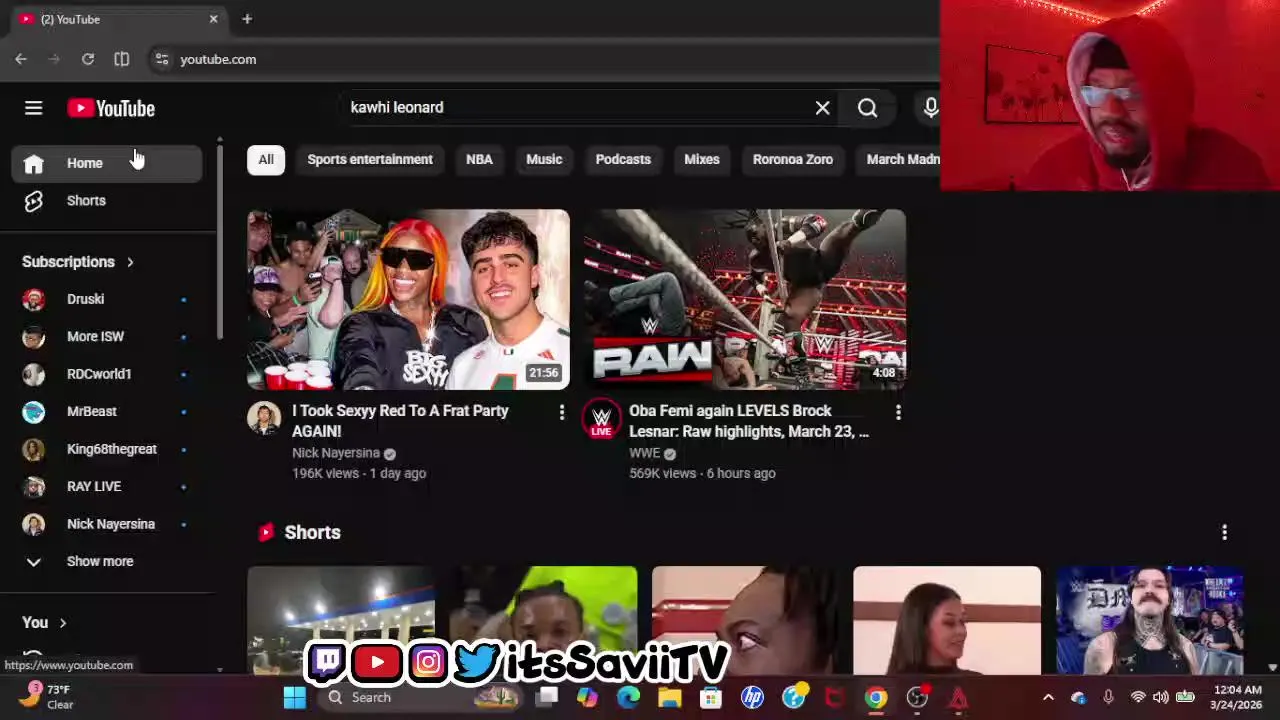Open the Sexyy Red frat party video thumbnail
The width and height of the screenshot is (1280, 720).
(408, 299)
